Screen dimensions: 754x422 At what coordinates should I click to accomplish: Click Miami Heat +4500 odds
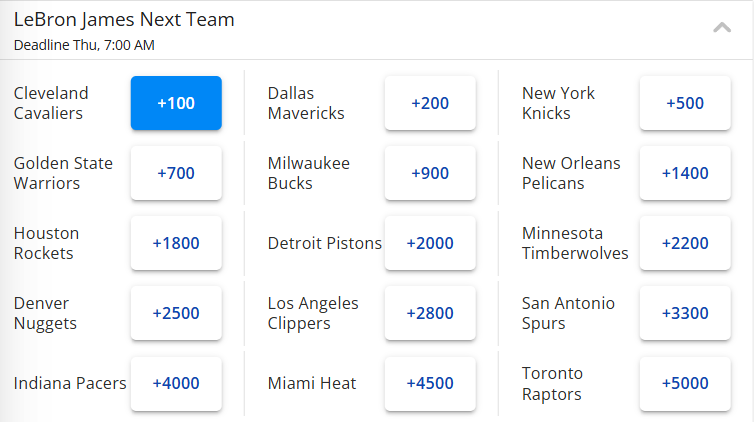click(x=430, y=383)
